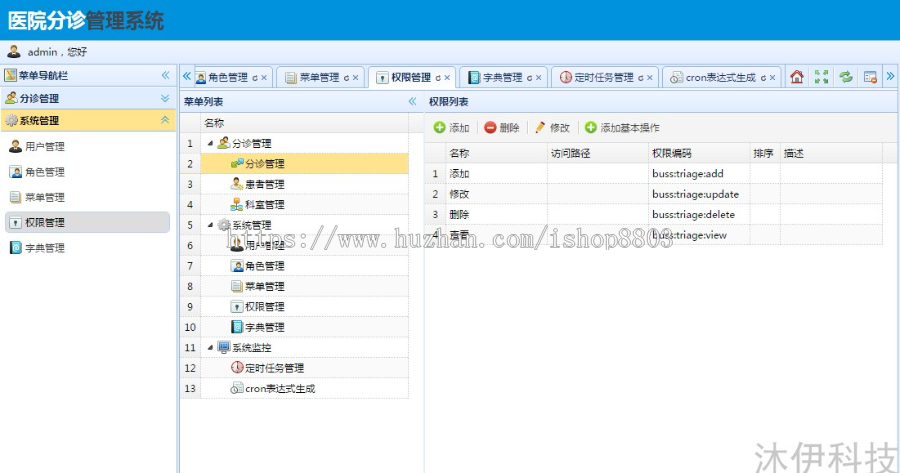
Task: Click the fullscreen icon in tab toolbar
Action: coord(821,77)
